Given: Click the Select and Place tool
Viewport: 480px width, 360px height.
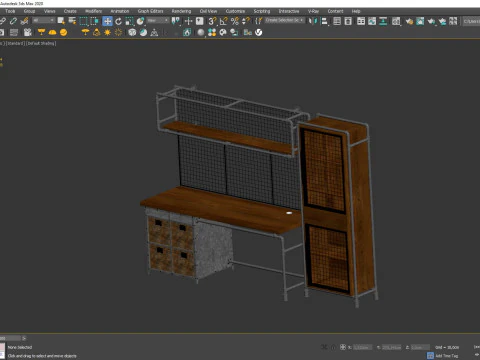Looking at the screenshot, I should (x=140, y=21).
